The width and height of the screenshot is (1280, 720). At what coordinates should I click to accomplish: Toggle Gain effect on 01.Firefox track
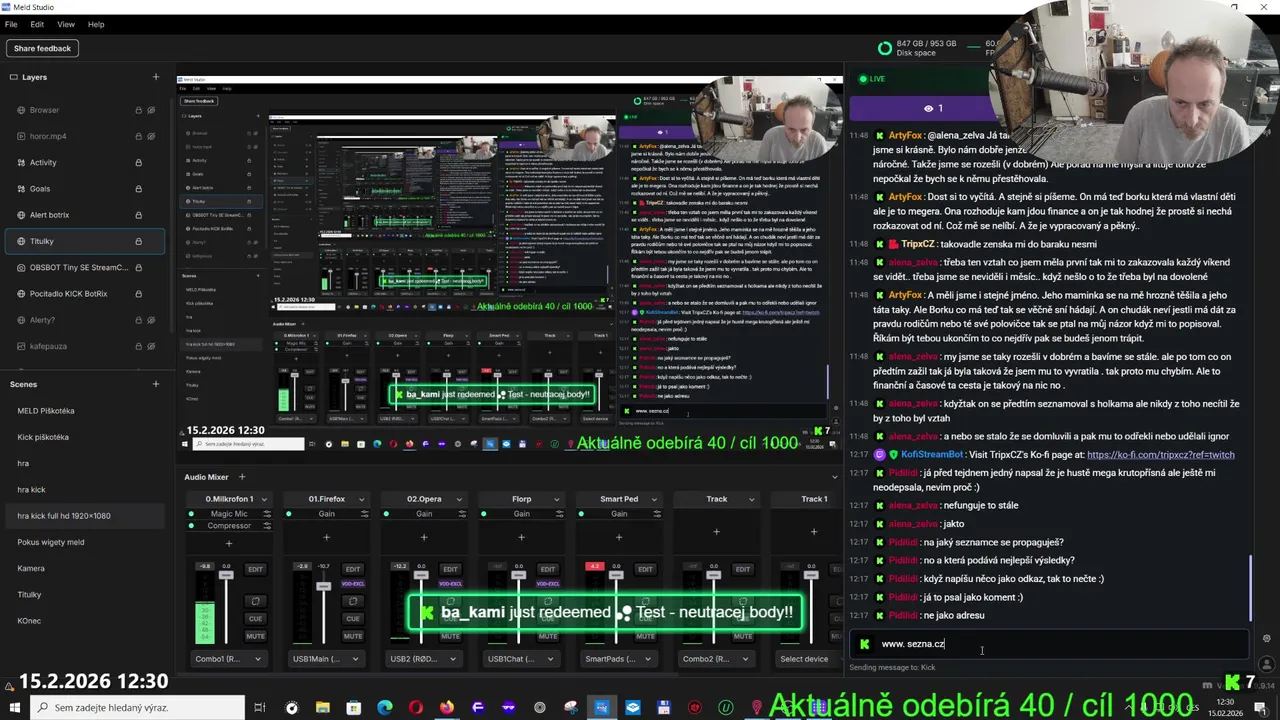click(289, 514)
